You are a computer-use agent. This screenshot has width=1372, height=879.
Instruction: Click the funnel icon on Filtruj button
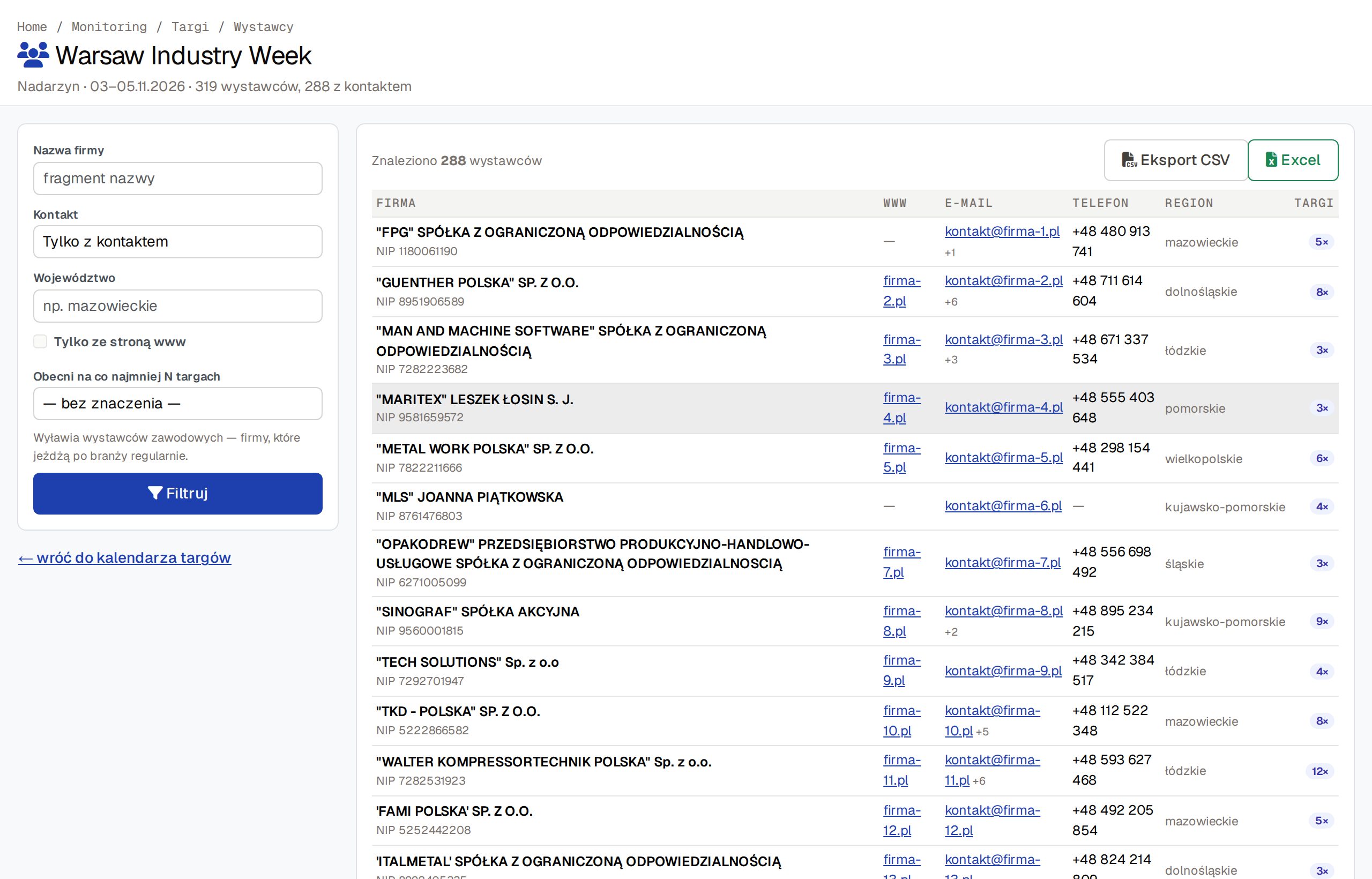click(155, 493)
